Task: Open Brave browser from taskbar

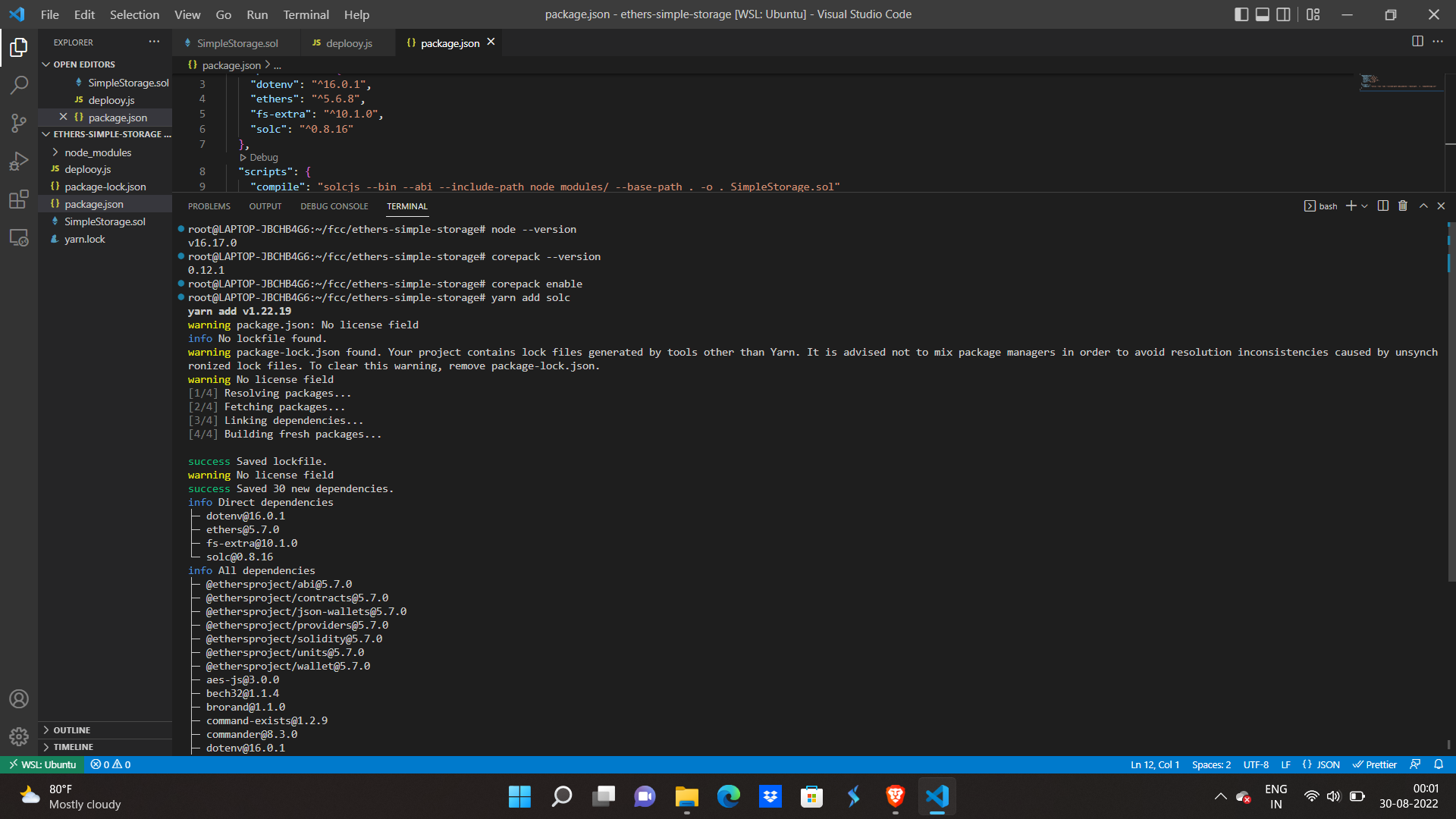Action: (x=896, y=796)
